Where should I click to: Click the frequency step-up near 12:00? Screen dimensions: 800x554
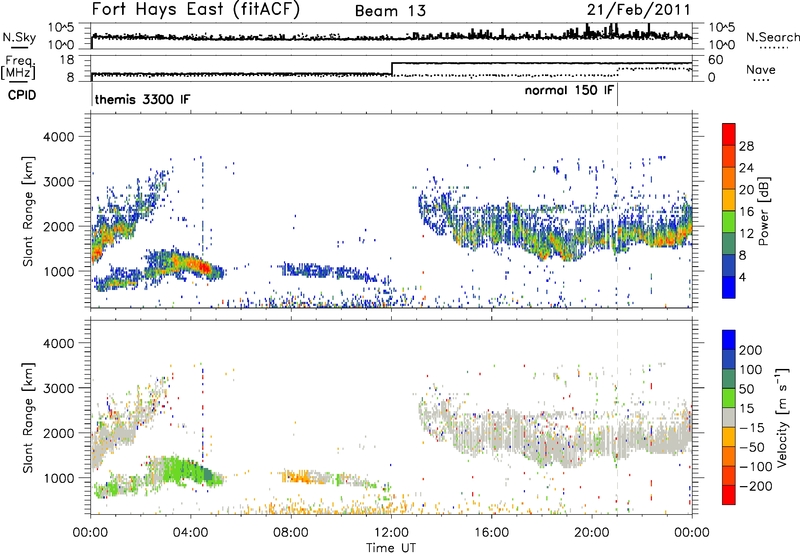tap(392, 69)
